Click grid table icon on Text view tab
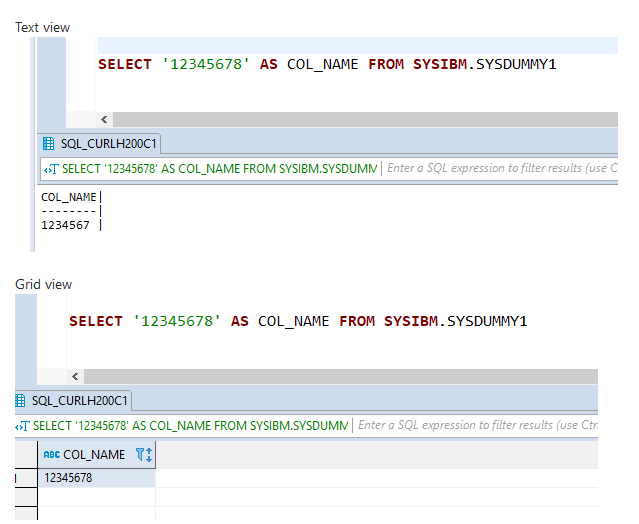Image resolution: width=639 pixels, height=524 pixels. (48, 143)
